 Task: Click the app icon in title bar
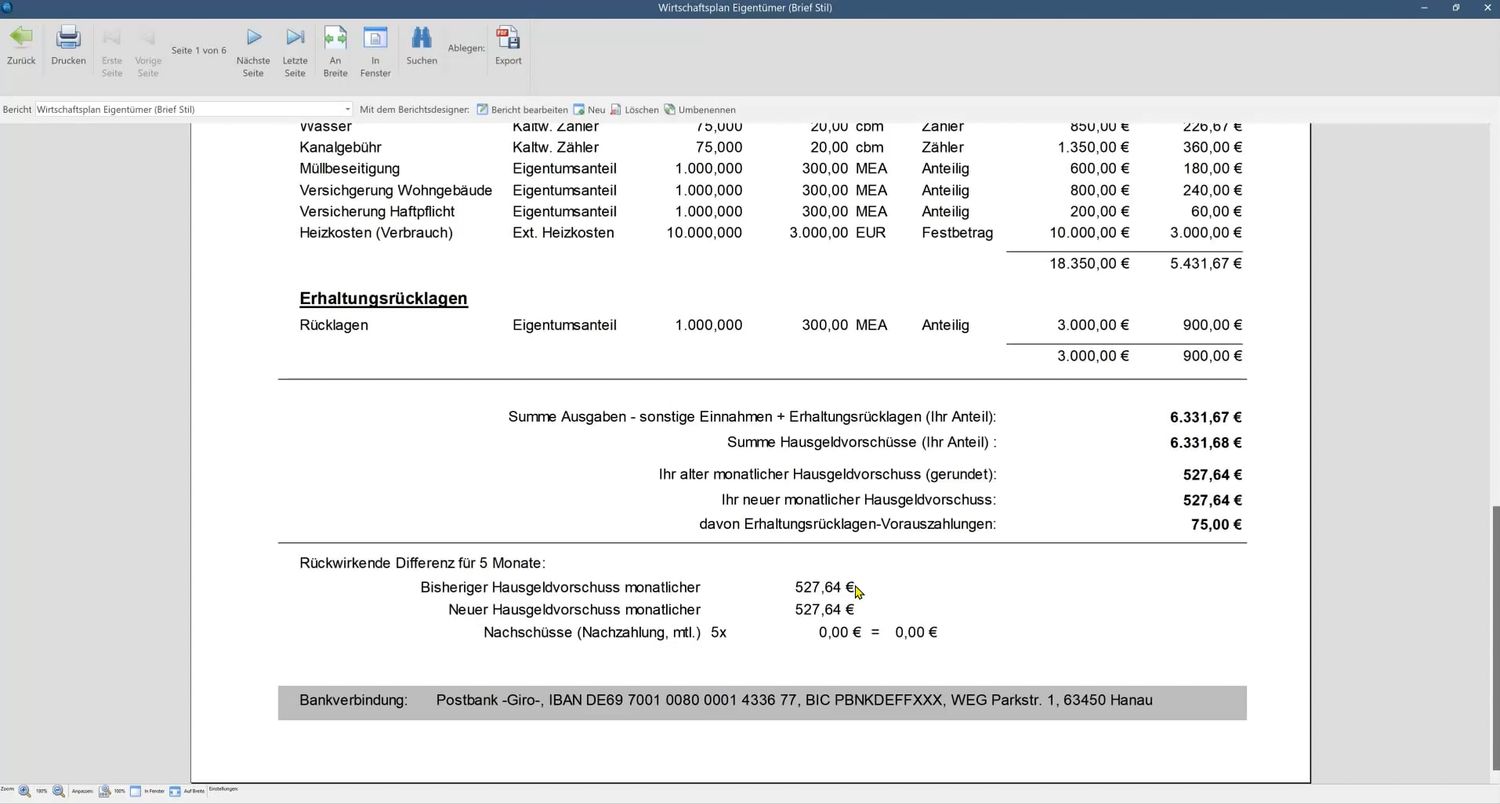(x=8, y=8)
